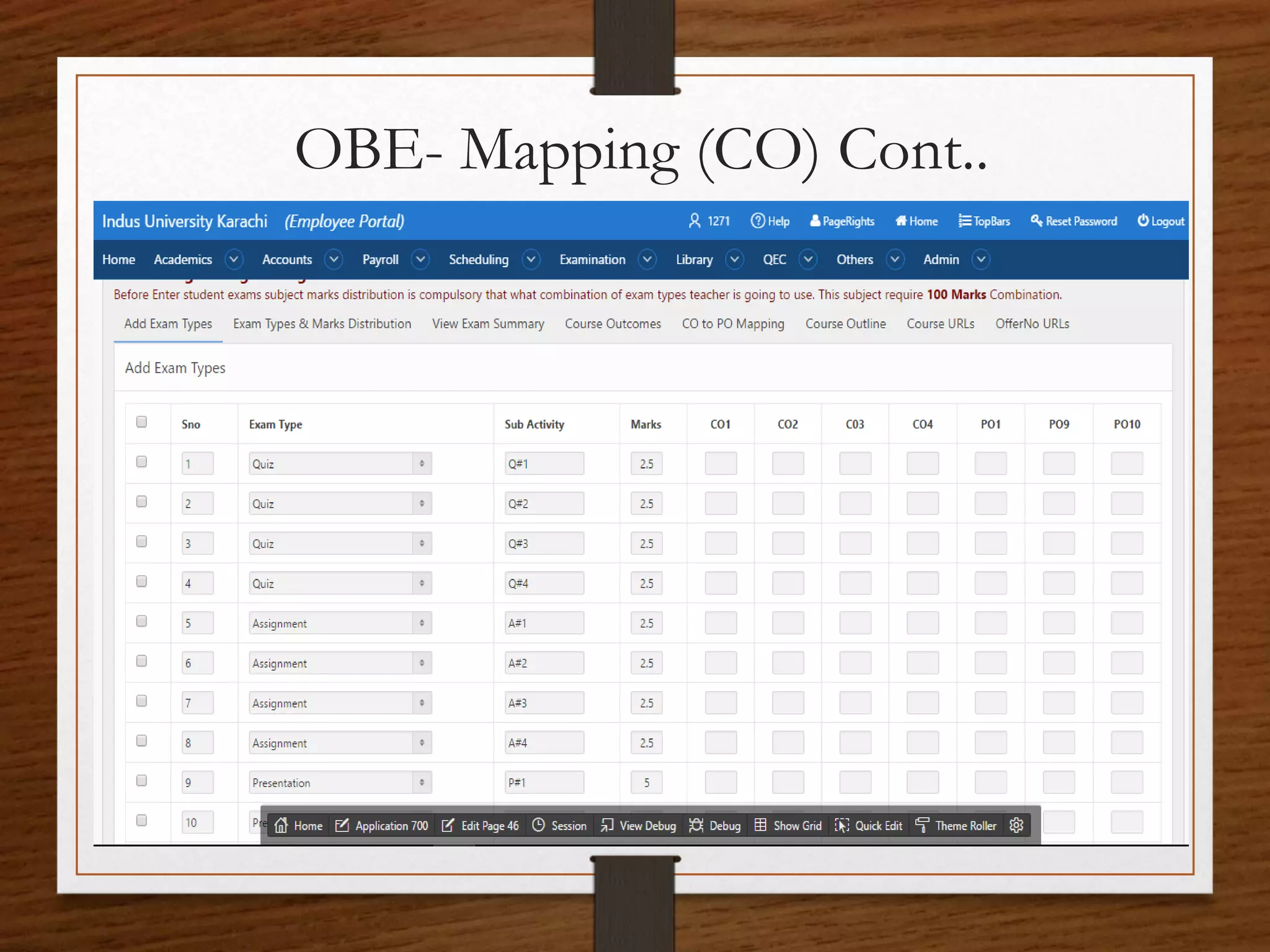1270x952 pixels.
Task: Check the row 9 Presentation P#1 checkbox
Action: pyautogui.click(x=141, y=781)
